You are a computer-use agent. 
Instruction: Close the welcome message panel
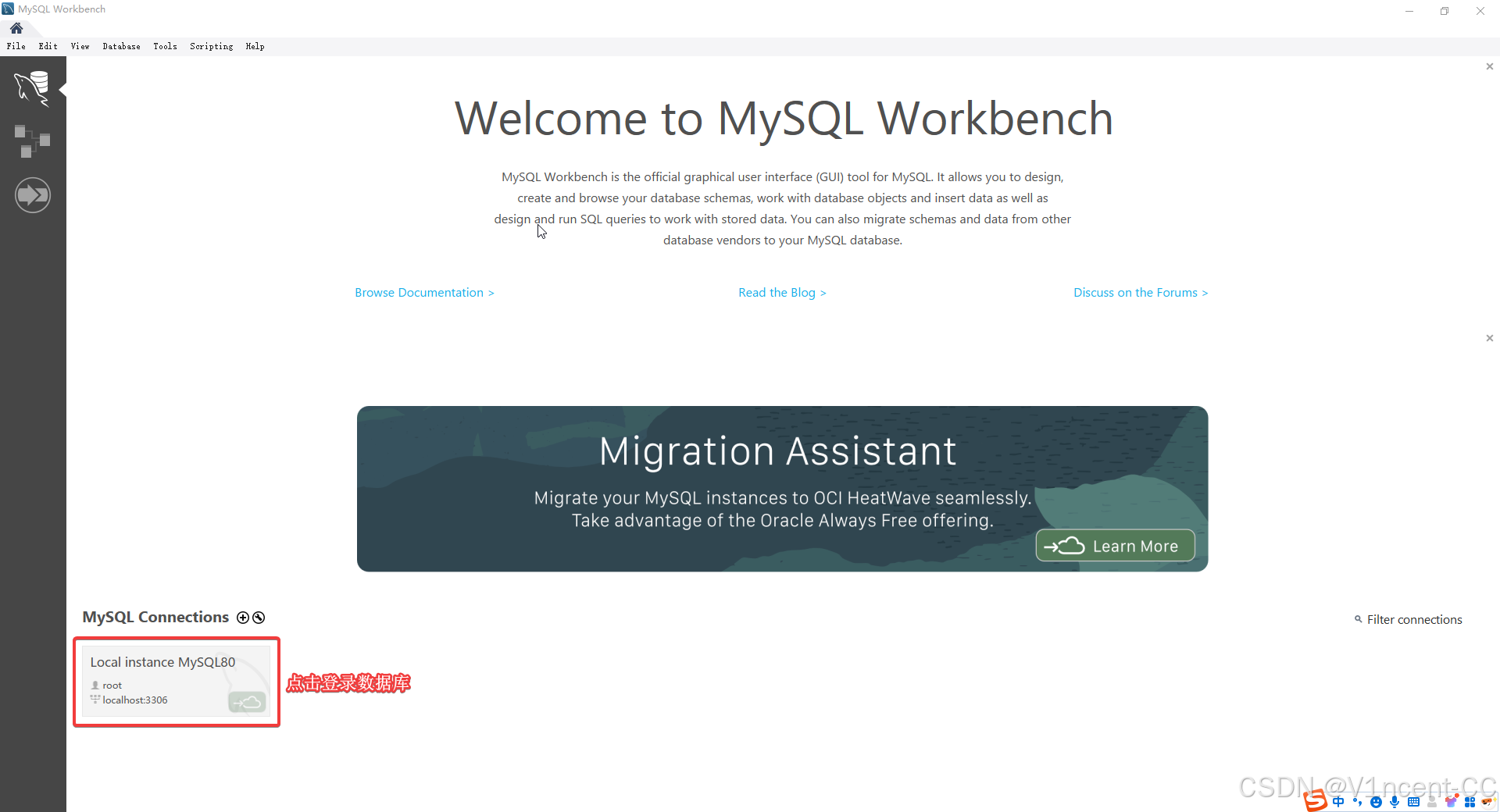1490,66
